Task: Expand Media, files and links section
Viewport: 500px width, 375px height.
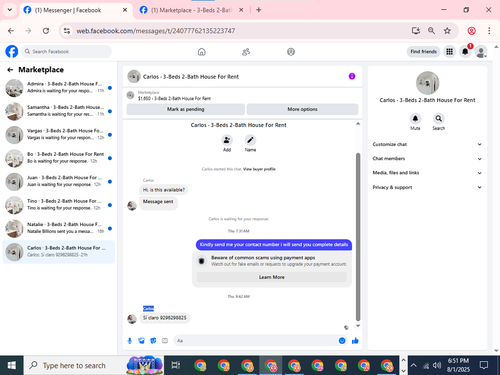Action: [427, 173]
